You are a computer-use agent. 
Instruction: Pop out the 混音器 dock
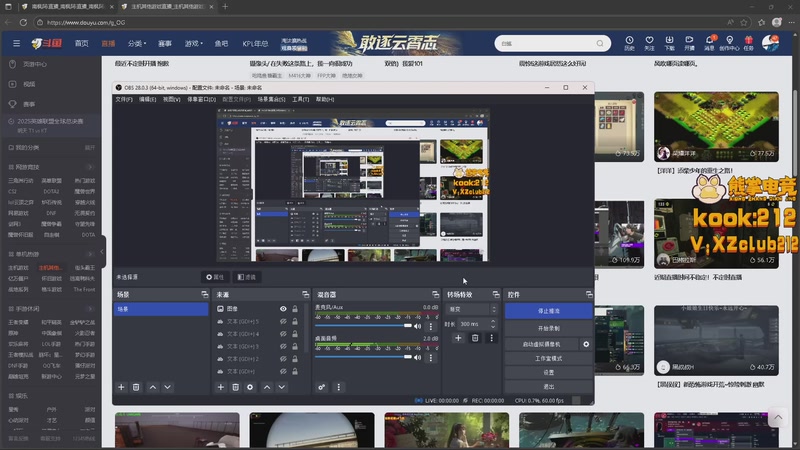(435, 294)
